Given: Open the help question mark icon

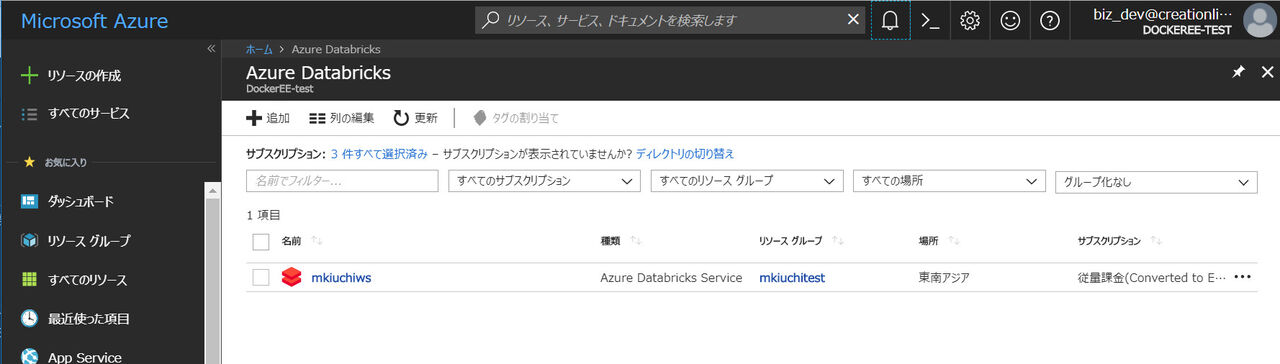Looking at the screenshot, I should [x=1049, y=20].
